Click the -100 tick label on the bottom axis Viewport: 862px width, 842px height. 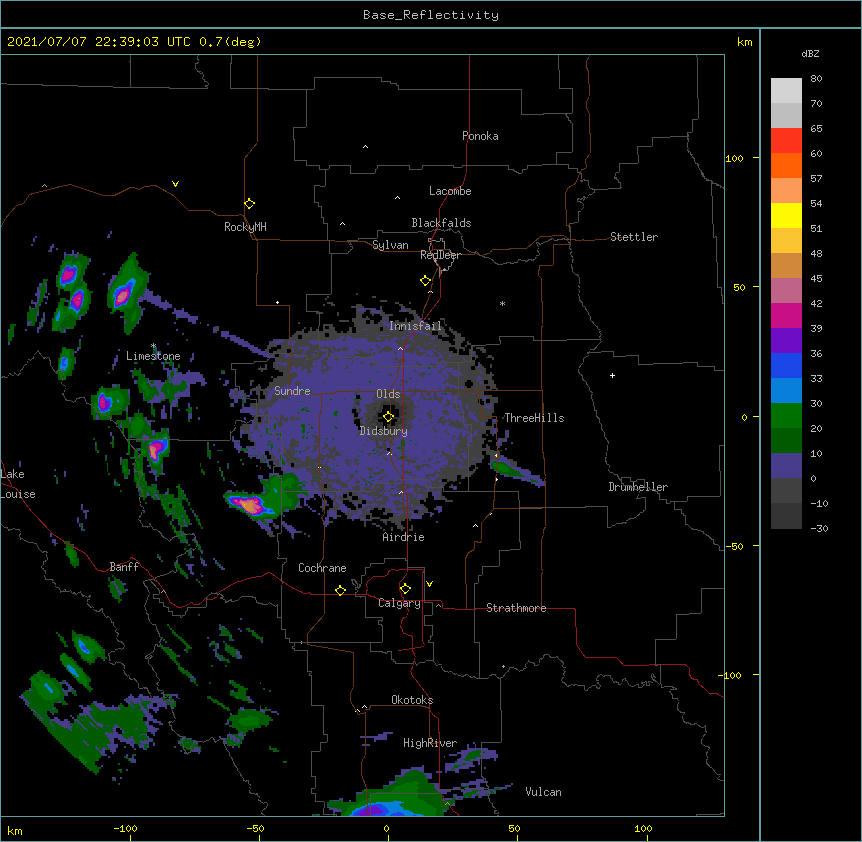coord(125,828)
